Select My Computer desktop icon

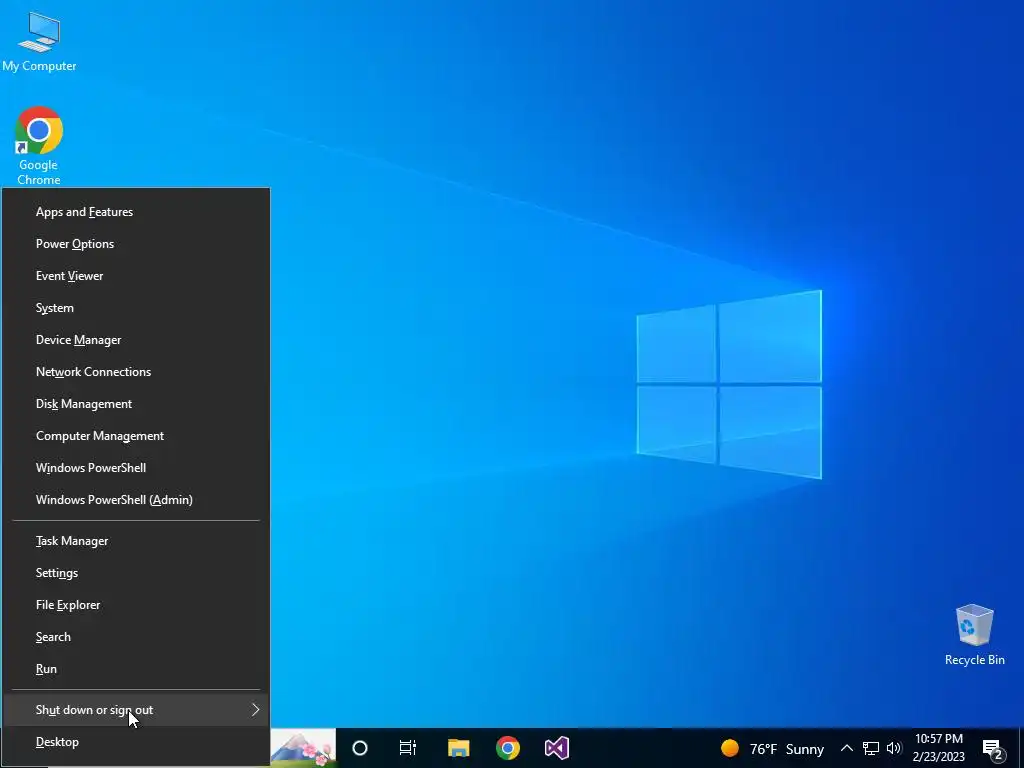pyautogui.click(x=39, y=40)
